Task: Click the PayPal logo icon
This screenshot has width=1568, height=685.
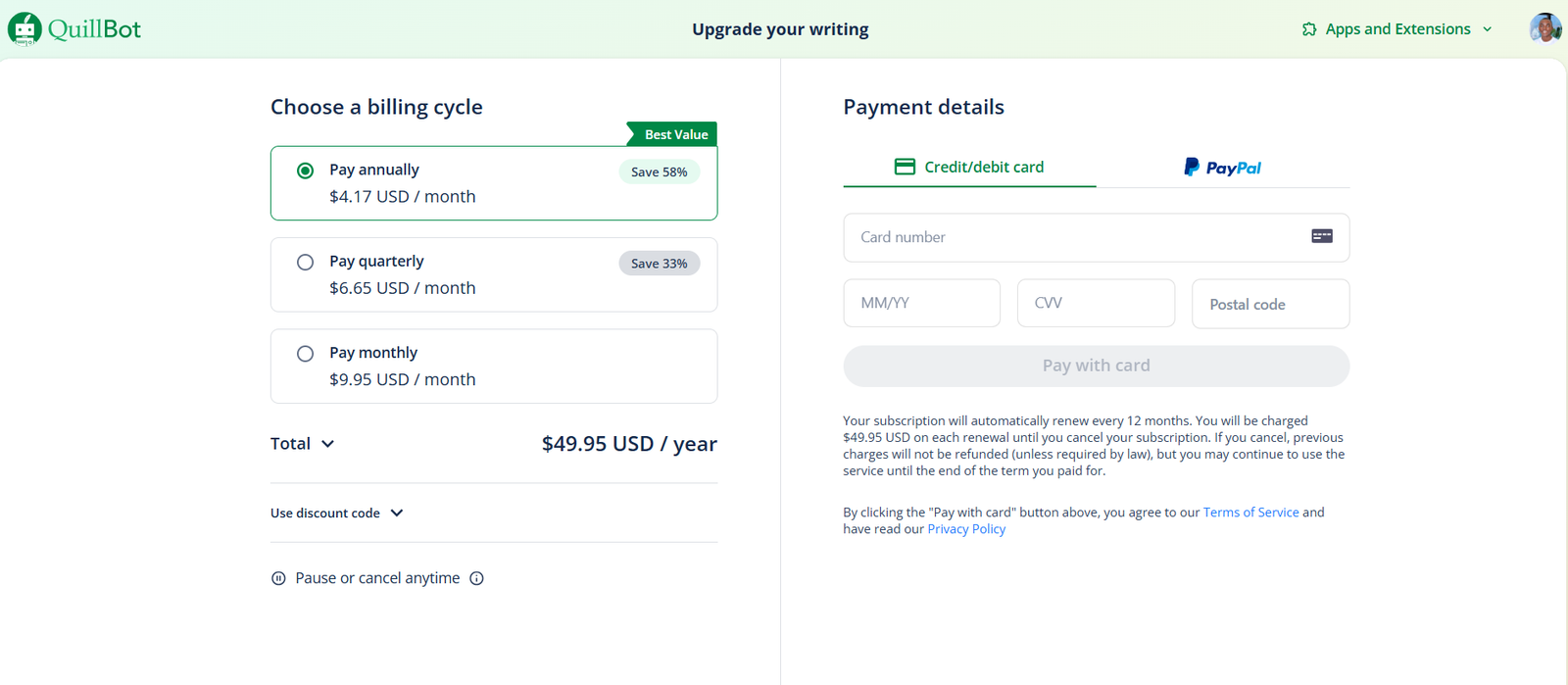Action: click(1192, 168)
